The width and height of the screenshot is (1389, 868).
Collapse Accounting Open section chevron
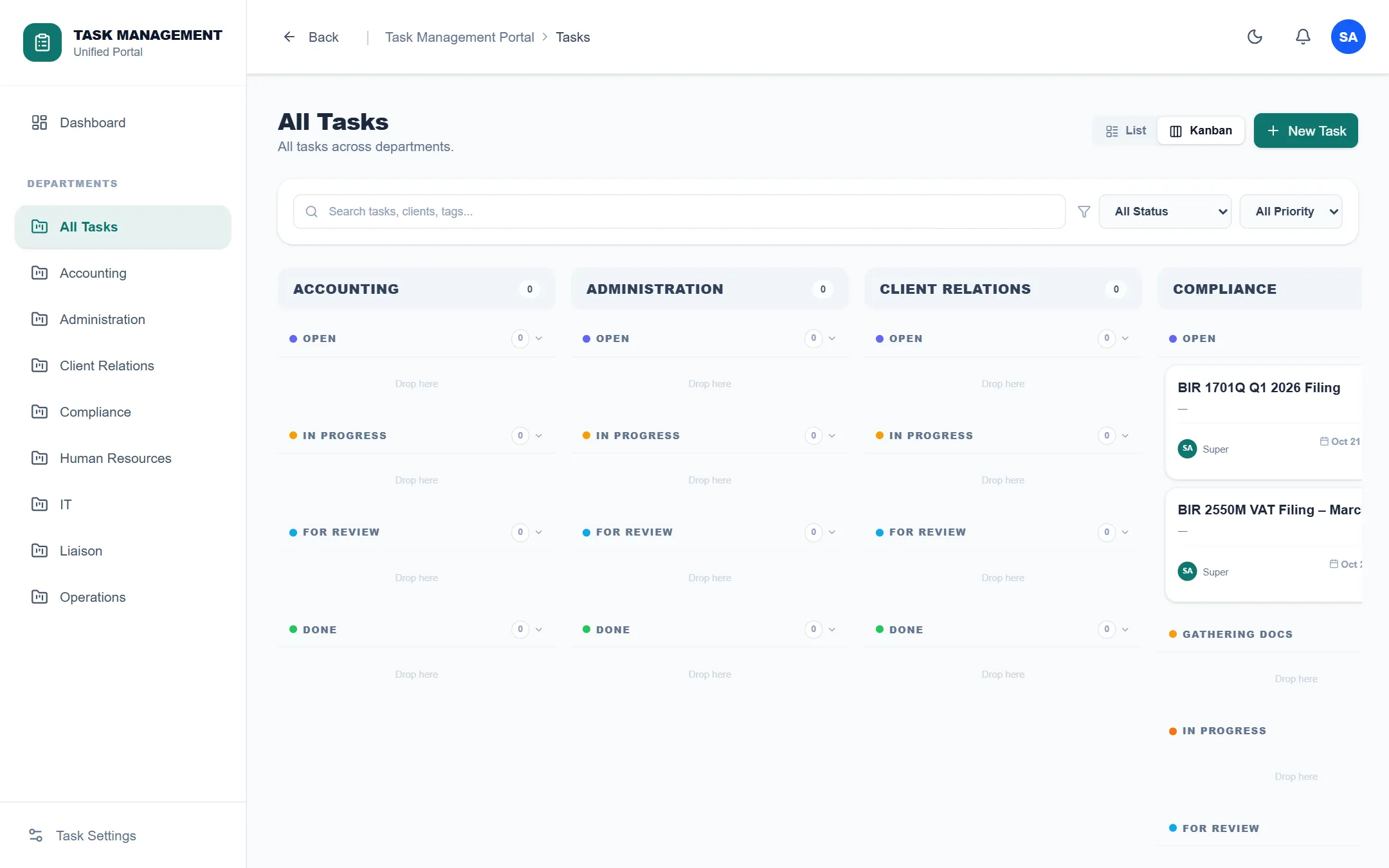click(539, 338)
